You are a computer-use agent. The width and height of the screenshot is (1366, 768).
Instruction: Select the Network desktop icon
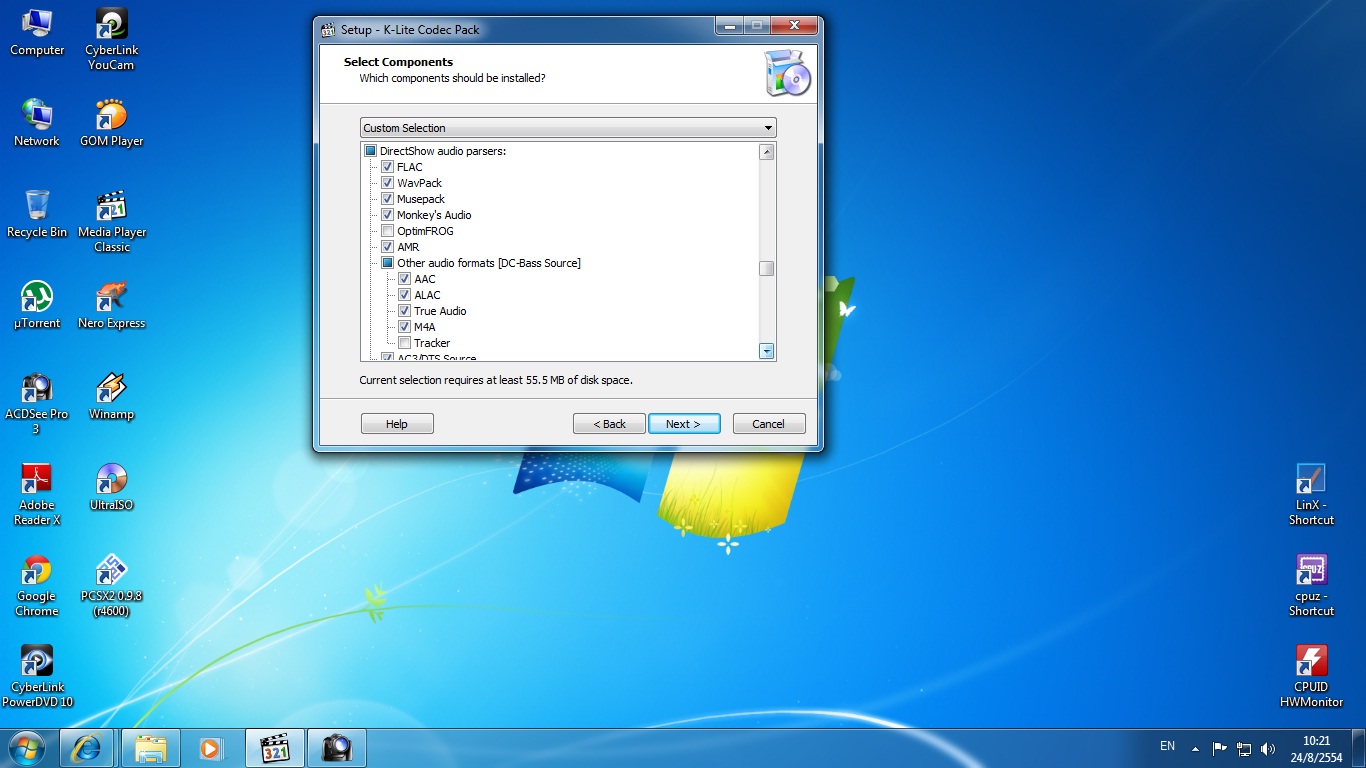pyautogui.click(x=37, y=123)
